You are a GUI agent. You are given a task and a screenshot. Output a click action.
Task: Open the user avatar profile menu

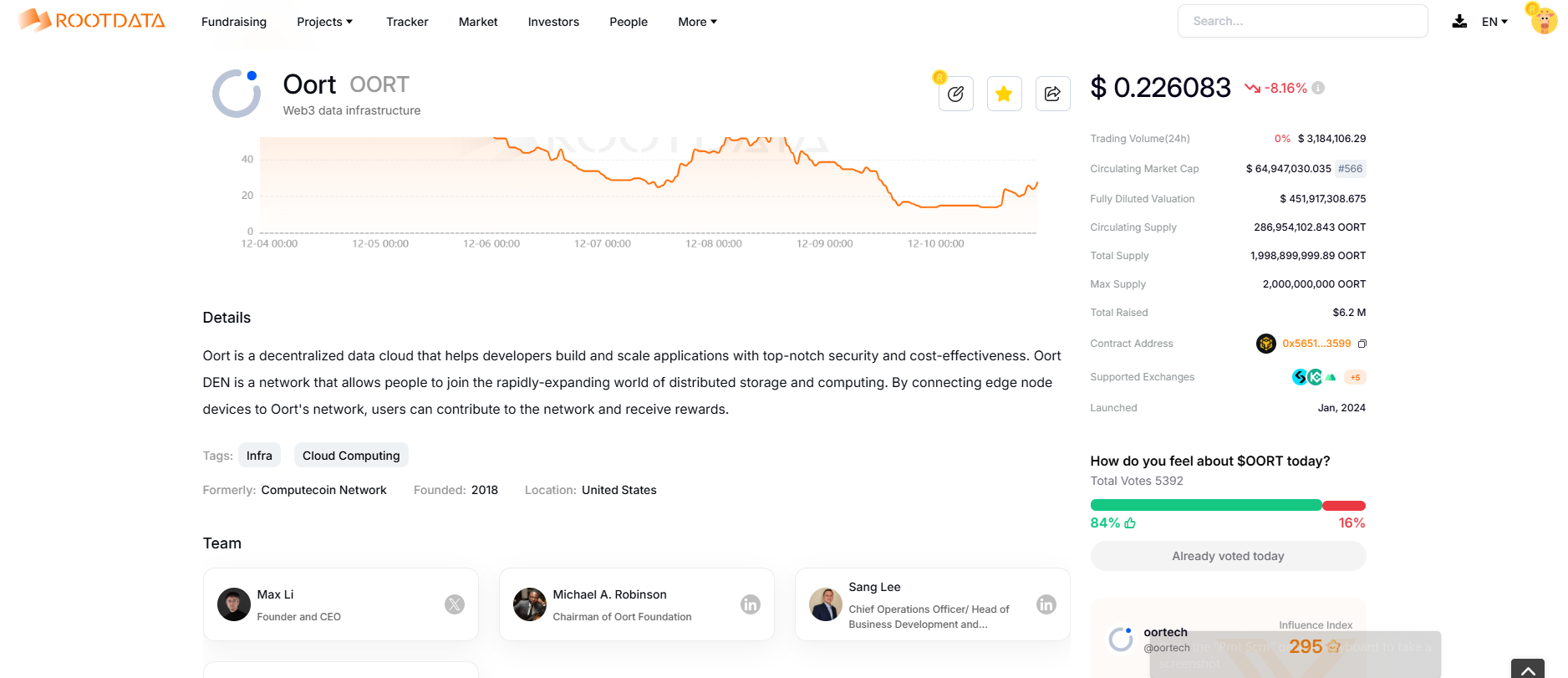(1544, 20)
